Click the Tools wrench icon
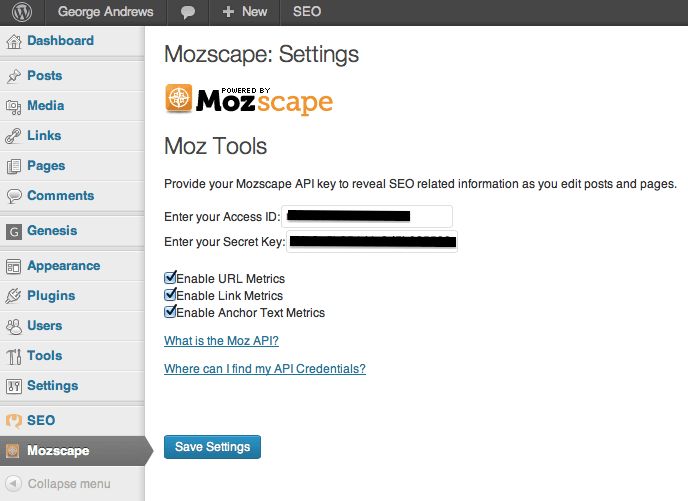The height and width of the screenshot is (501, 688). click(14, 356)
